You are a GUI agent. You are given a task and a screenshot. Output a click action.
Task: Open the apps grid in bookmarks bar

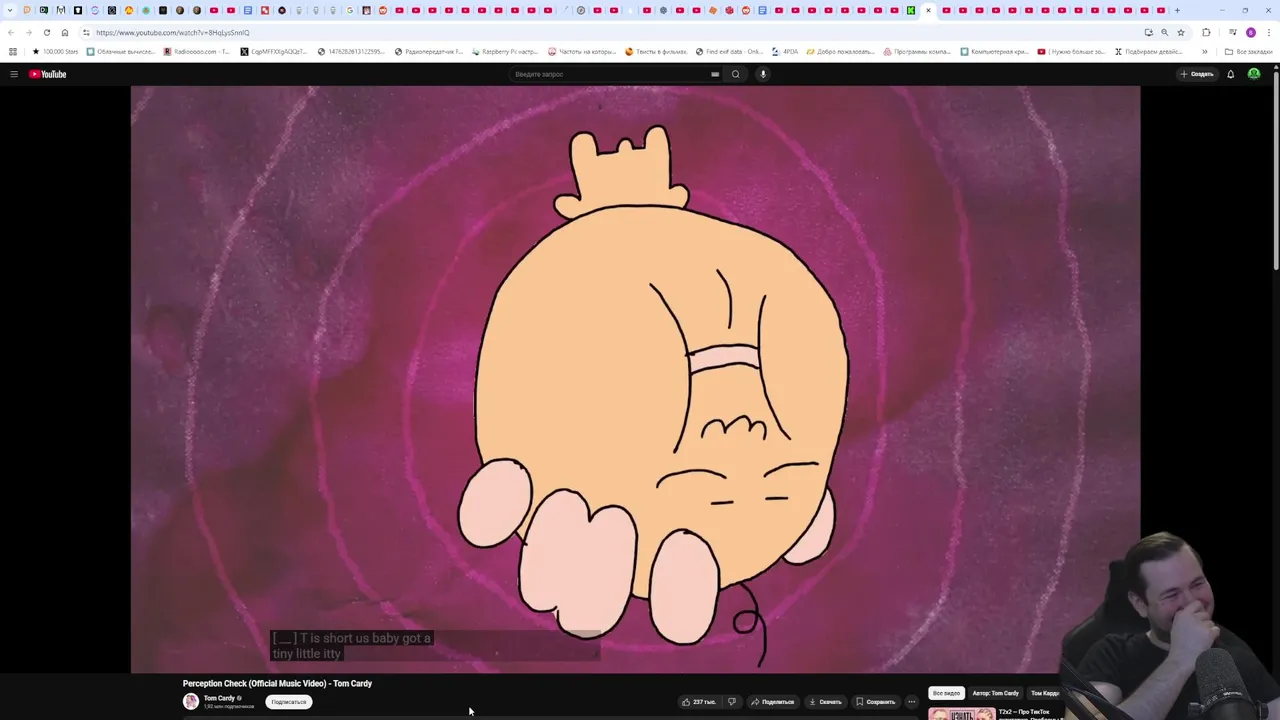pos(12,51)
